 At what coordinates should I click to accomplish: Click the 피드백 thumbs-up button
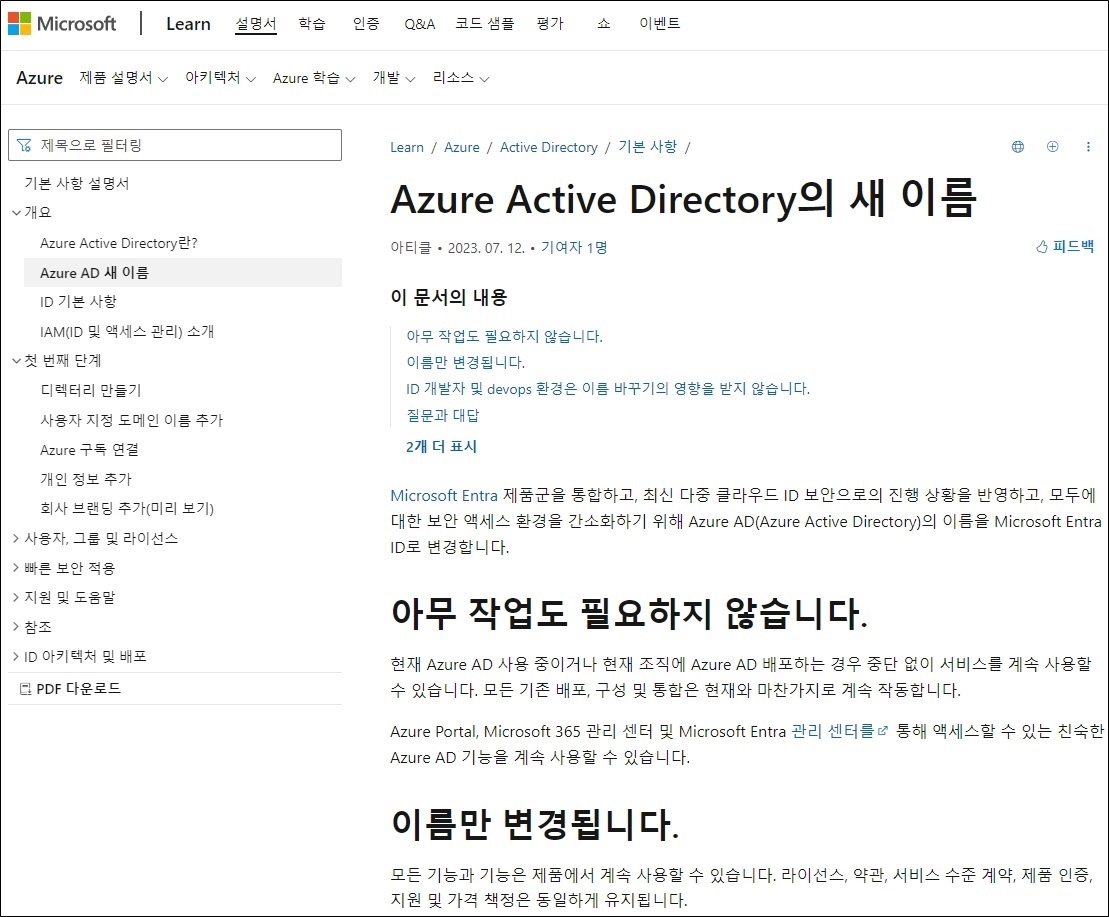(1064, 246)
